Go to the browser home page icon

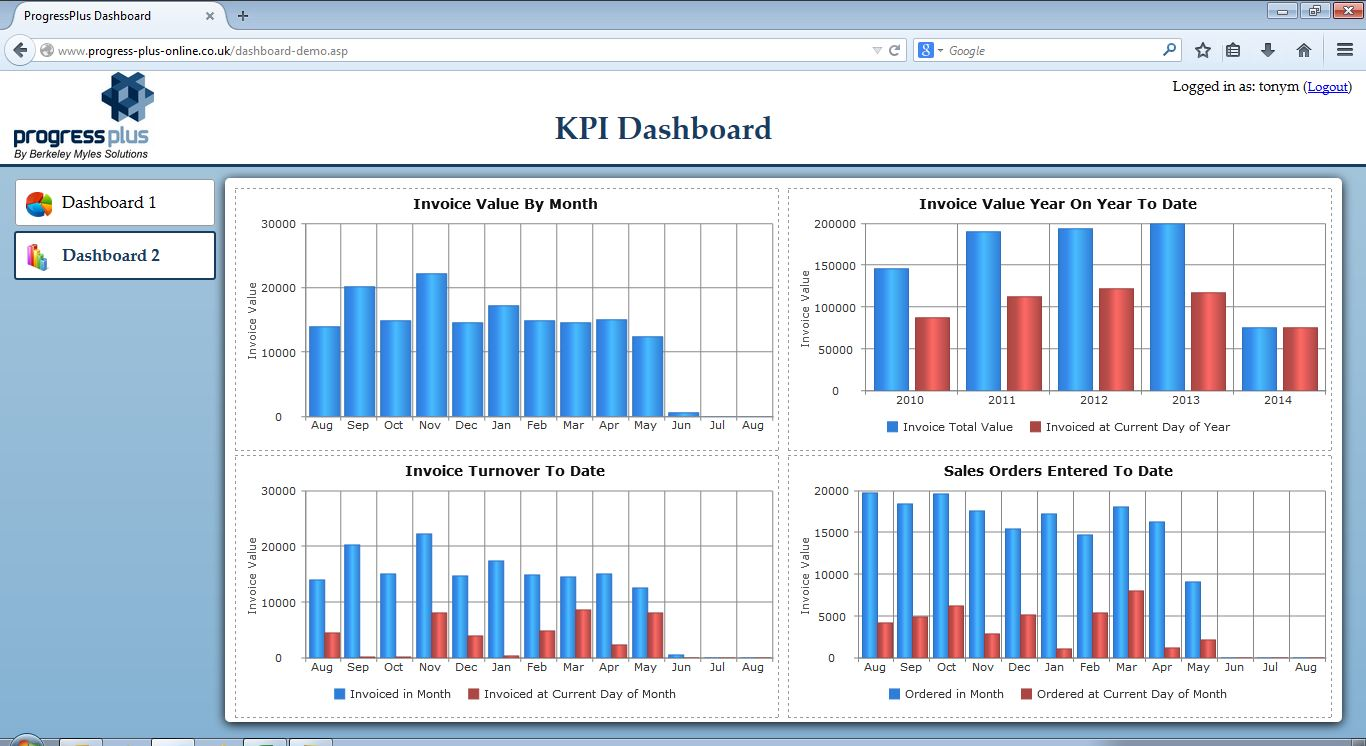point(1303,50)
